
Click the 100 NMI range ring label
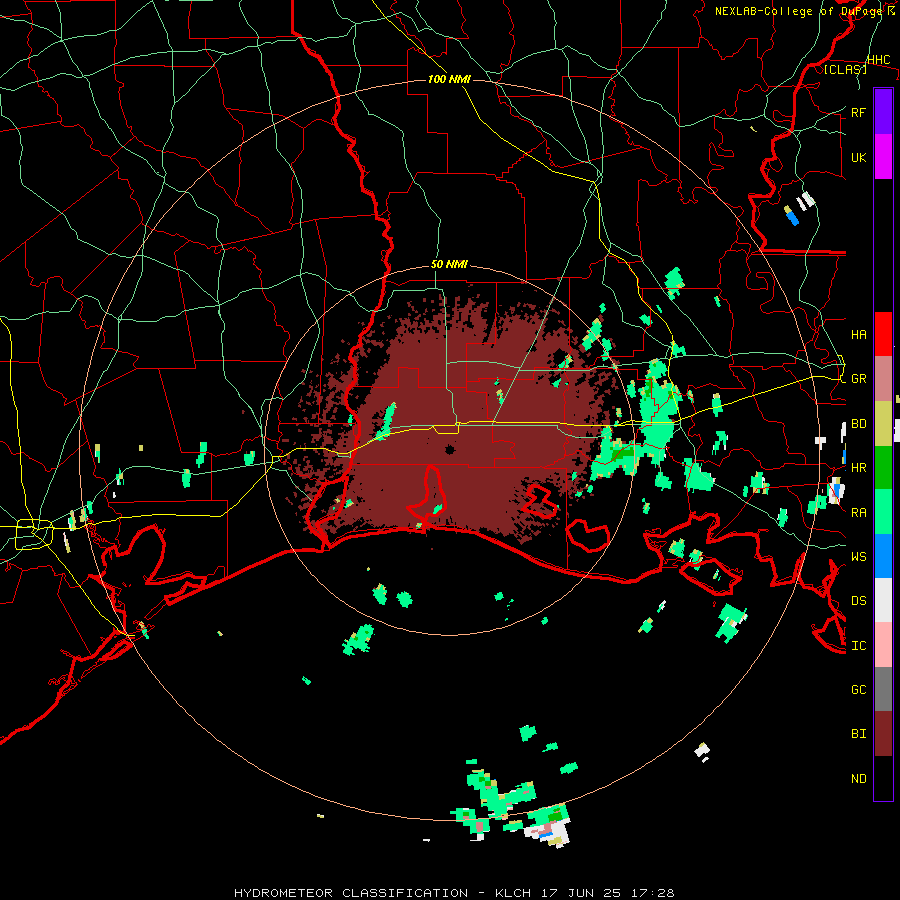tap(449, 79)
